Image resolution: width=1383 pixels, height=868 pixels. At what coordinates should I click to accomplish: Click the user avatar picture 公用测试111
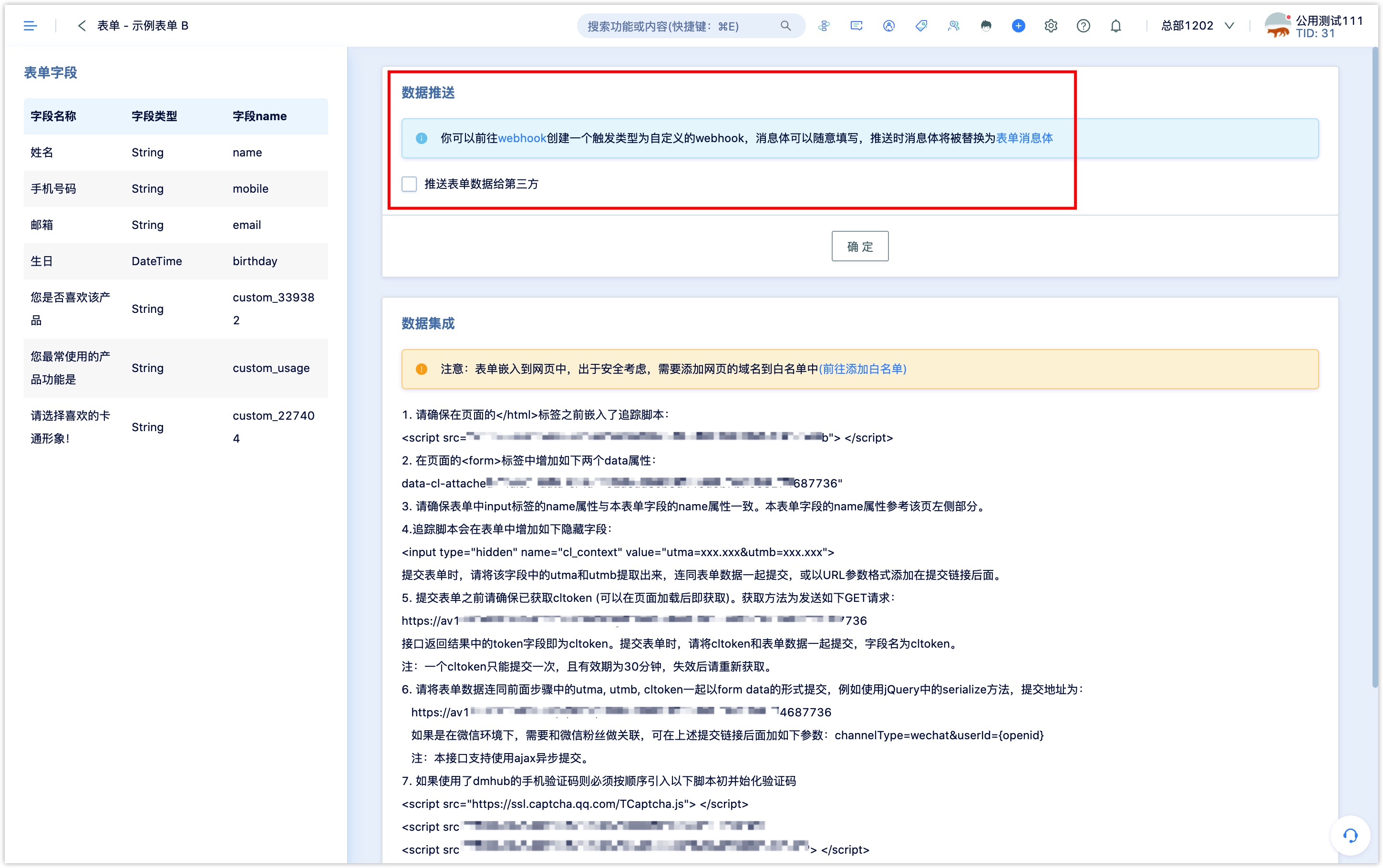pyautogui.click(x=1278, y=26)
